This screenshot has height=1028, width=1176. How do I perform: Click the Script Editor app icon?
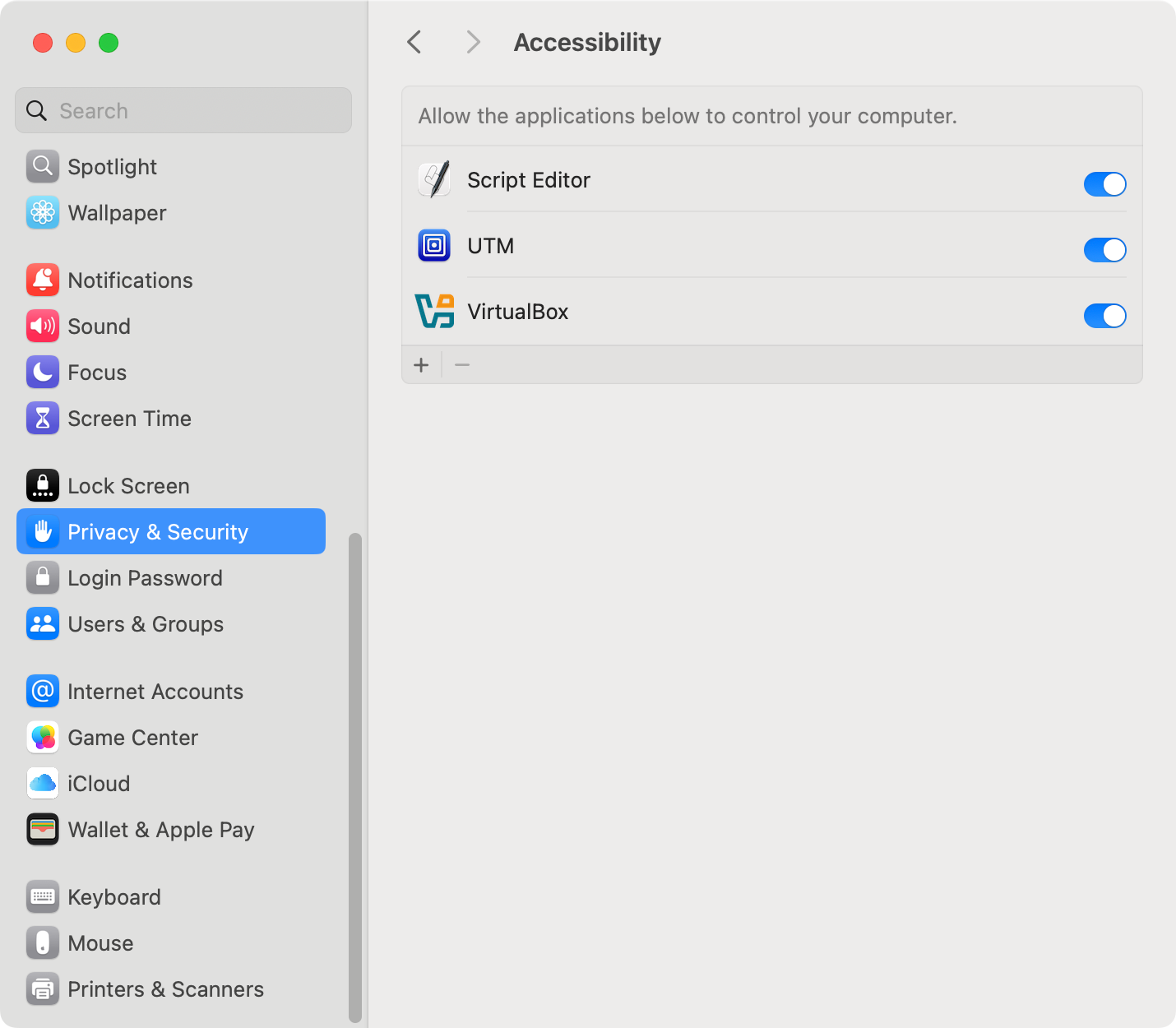[434, 179]
